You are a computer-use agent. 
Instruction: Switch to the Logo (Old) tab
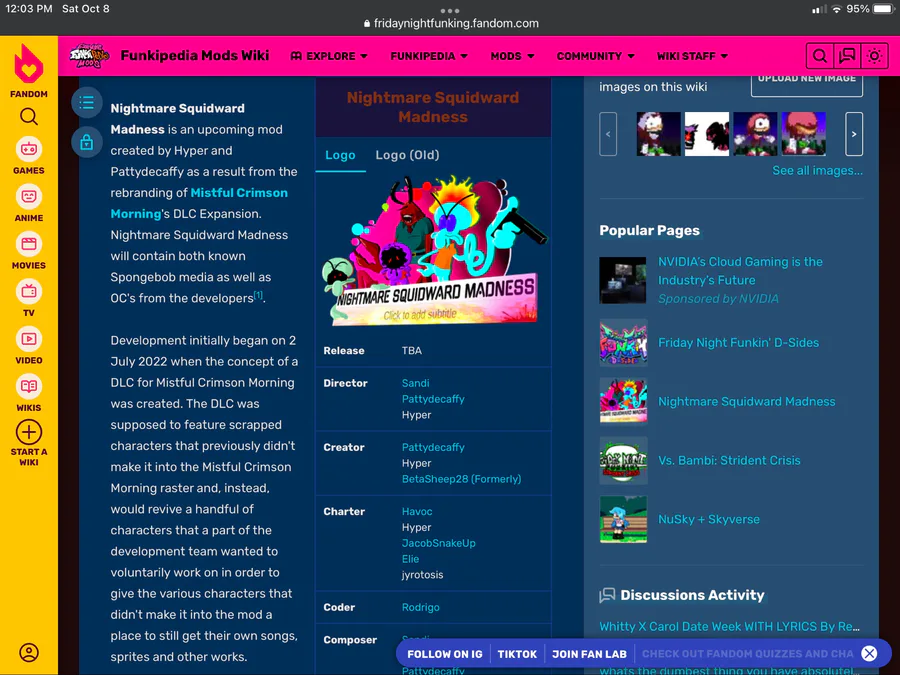408,155
